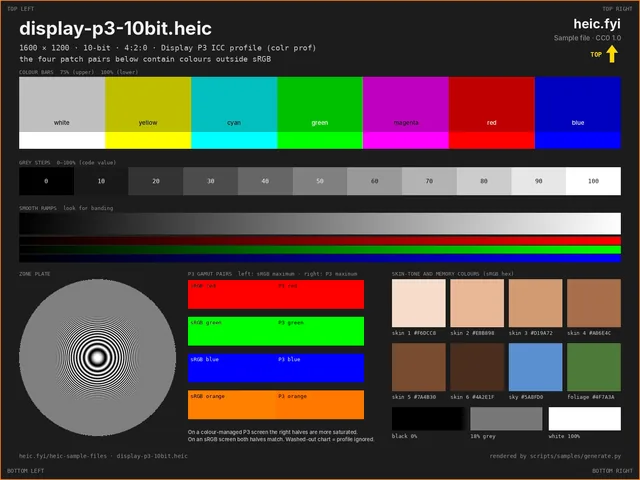This screenshot has height=480, width=640.
Task: Click the heic.fyi logo text
Action: [597, 24]
